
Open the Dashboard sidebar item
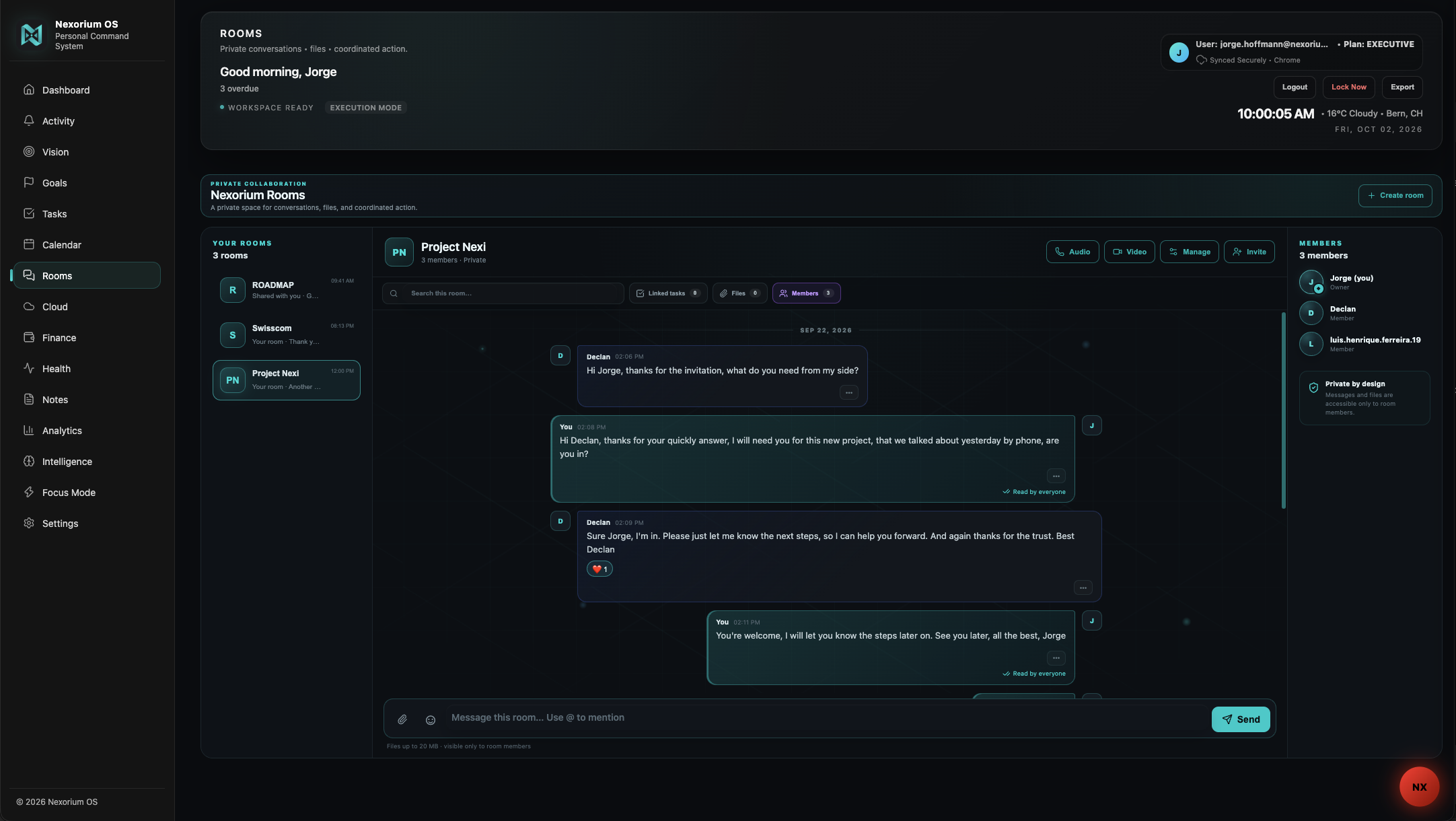87,90
